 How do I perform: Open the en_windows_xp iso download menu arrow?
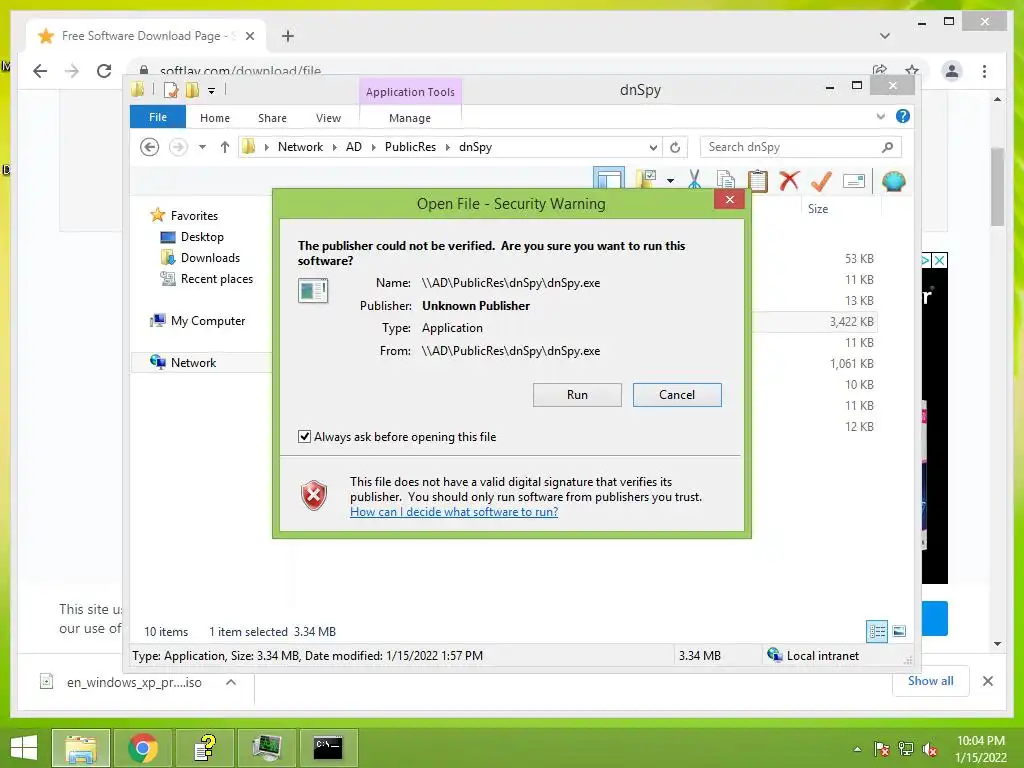pyautogui.click(x=231, y=682)
